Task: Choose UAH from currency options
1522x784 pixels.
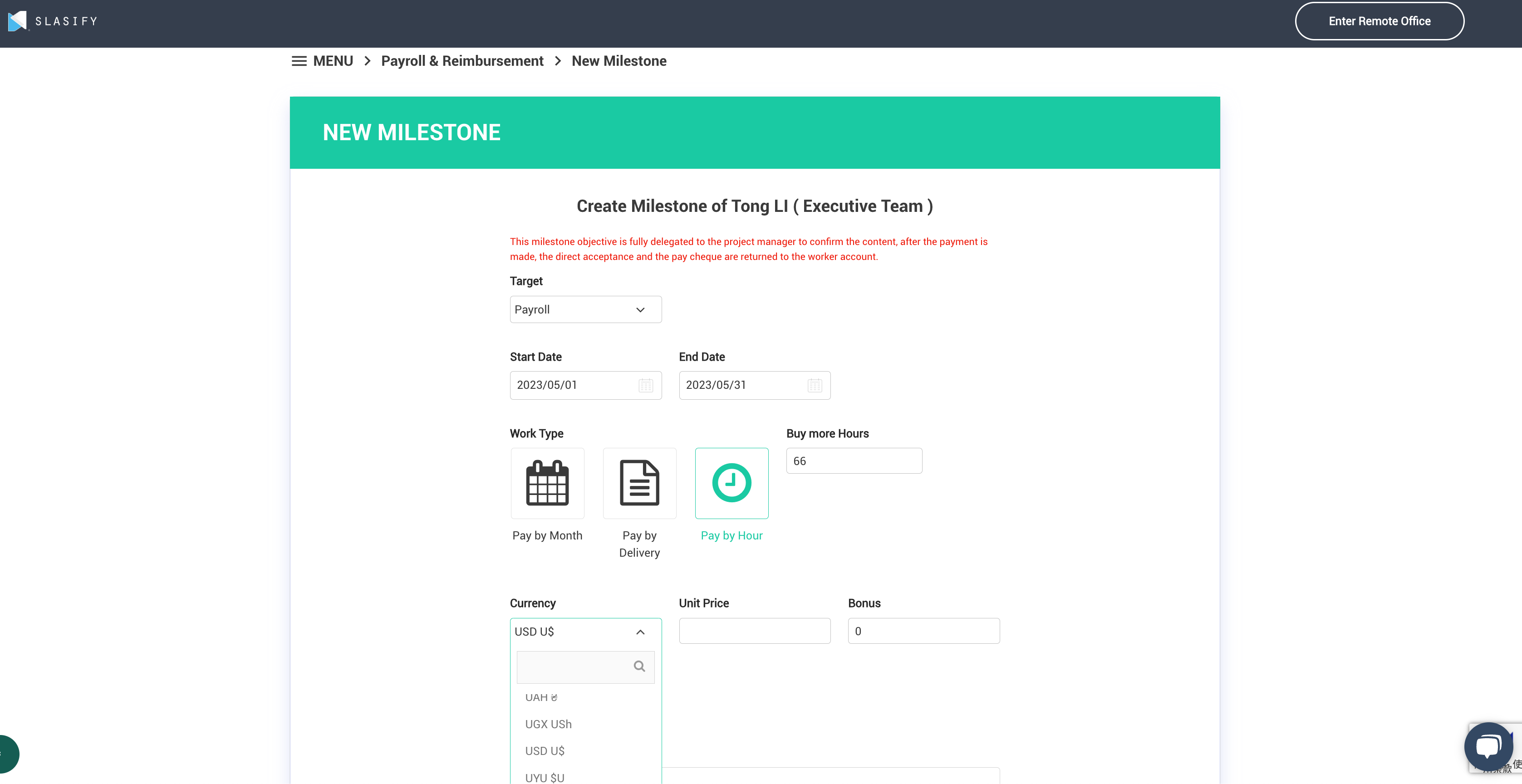Action: point(540,697)
